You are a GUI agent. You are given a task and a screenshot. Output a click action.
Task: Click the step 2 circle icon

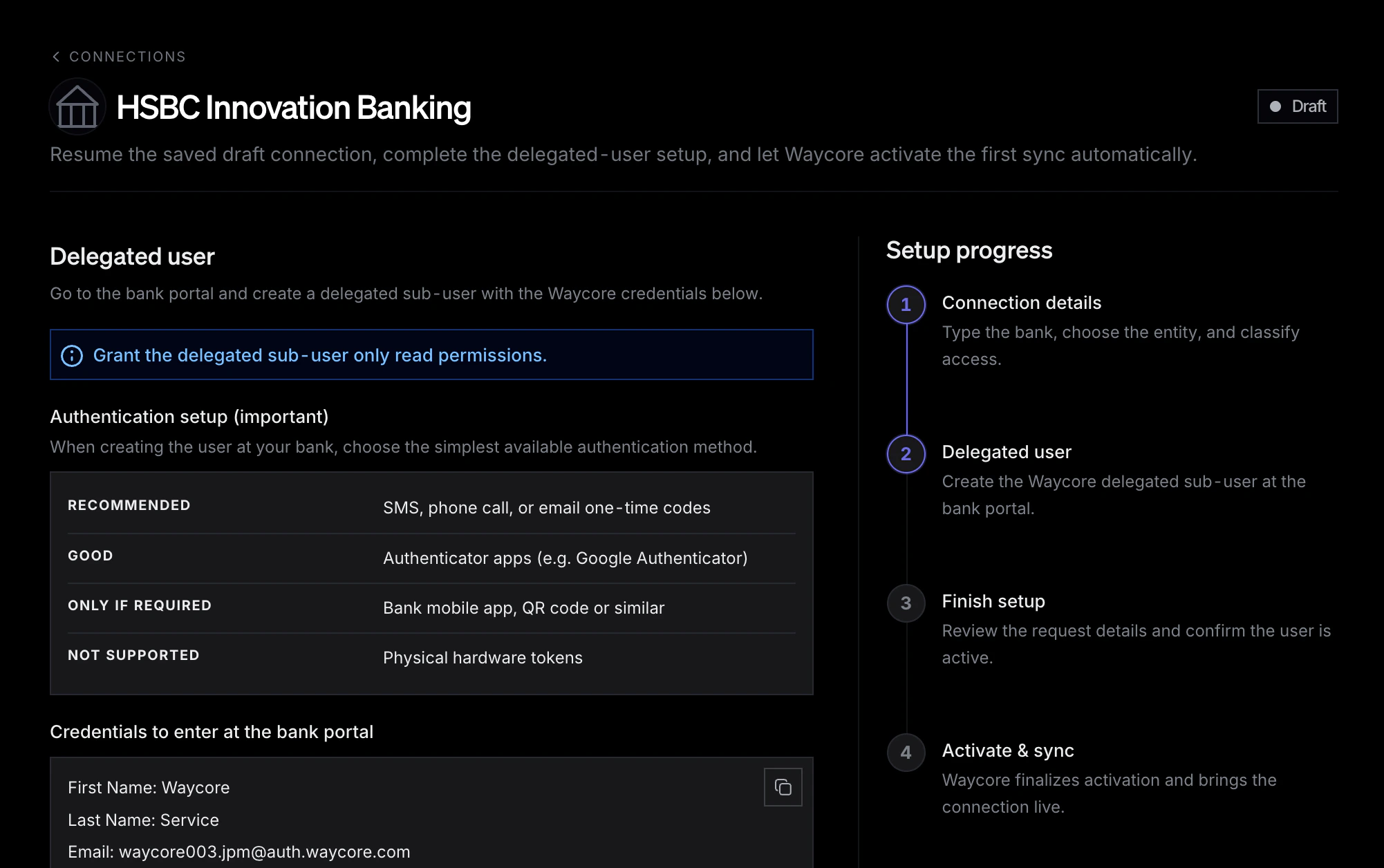tap(906, 454)
